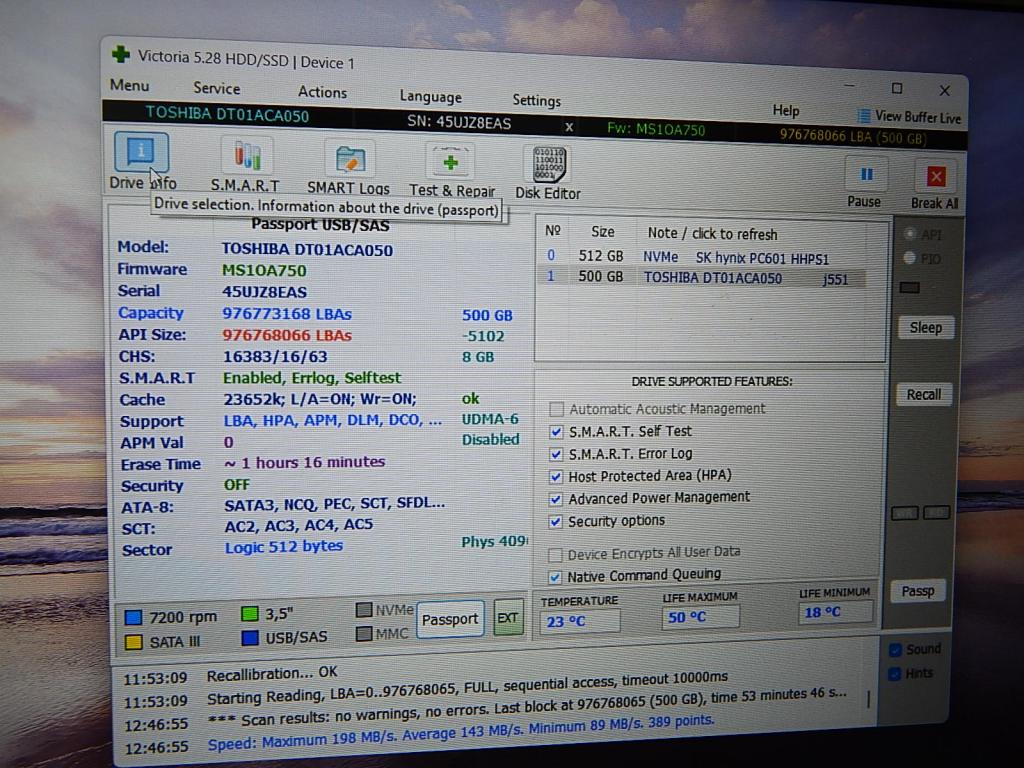The width and height of the screenshot is (1024, 768).
Task: Click the Erase Time ~ 1 hours 16 minutes value
Action: [305, 463]
